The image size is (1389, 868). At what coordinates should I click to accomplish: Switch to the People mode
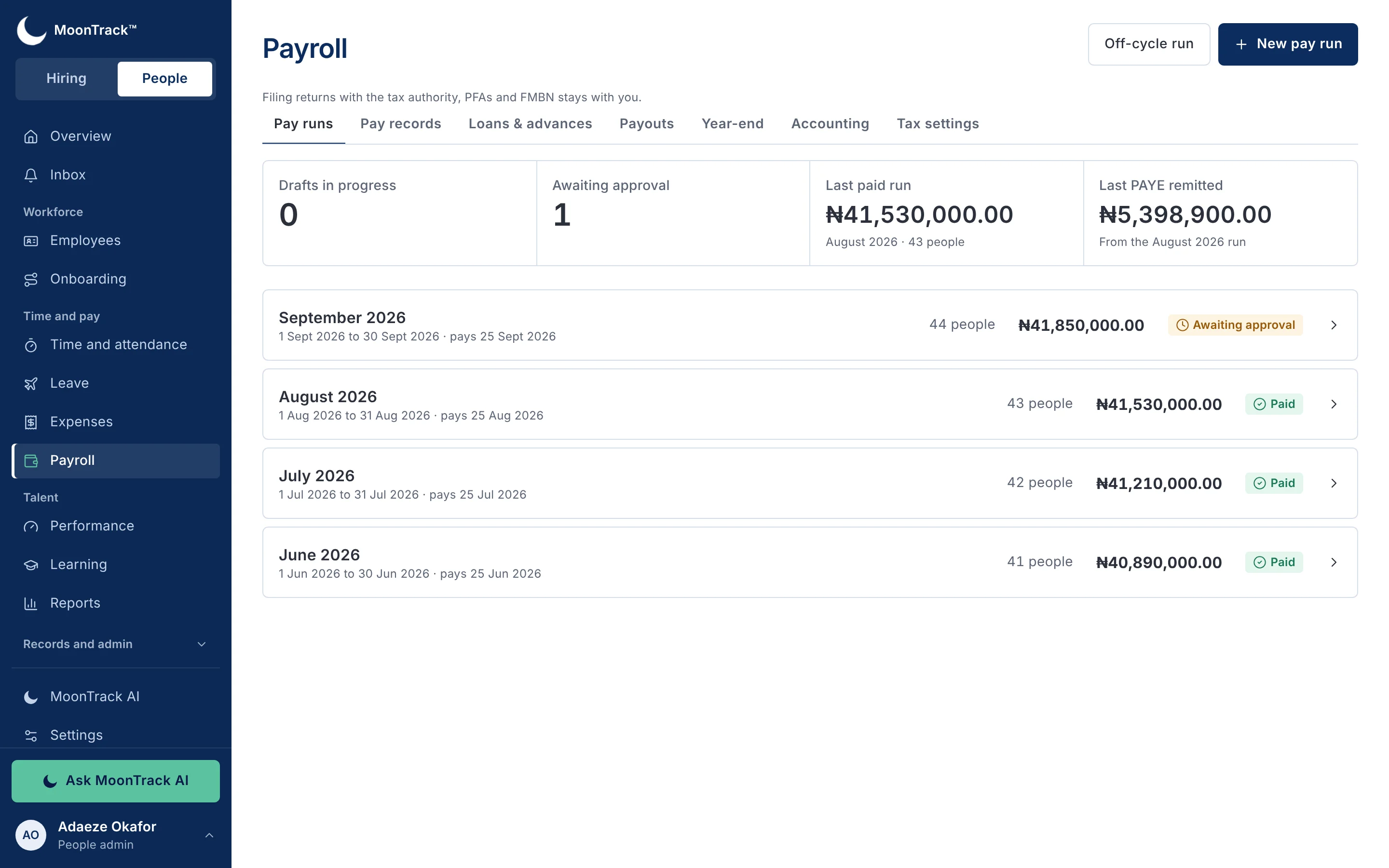pos(165,79)
